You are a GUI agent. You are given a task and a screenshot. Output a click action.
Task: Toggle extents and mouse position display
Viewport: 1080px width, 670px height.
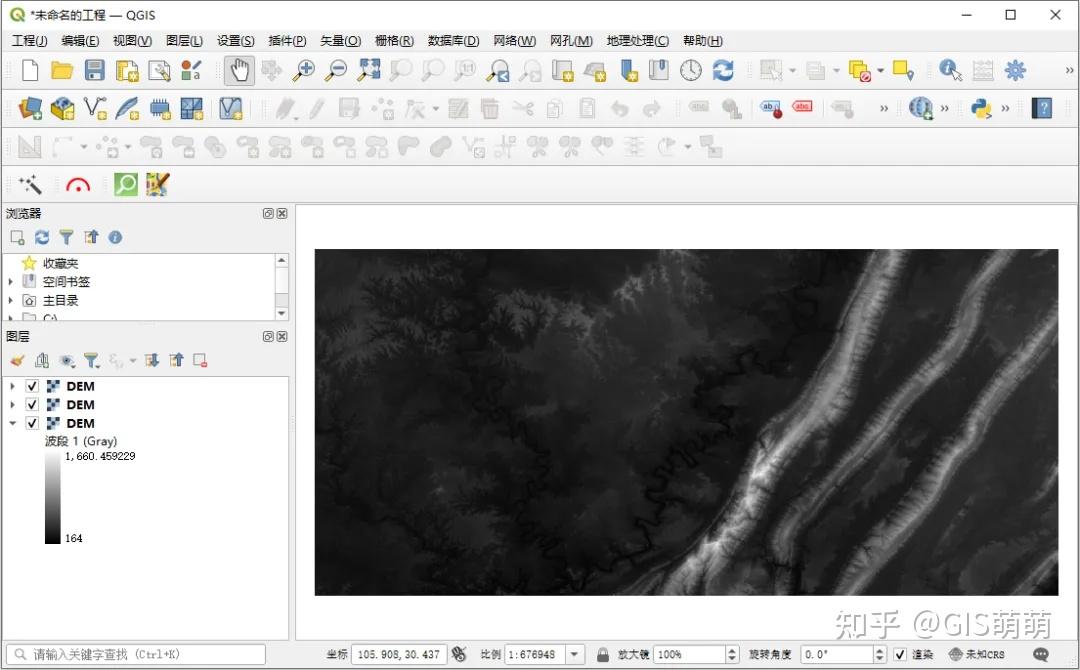459,654
